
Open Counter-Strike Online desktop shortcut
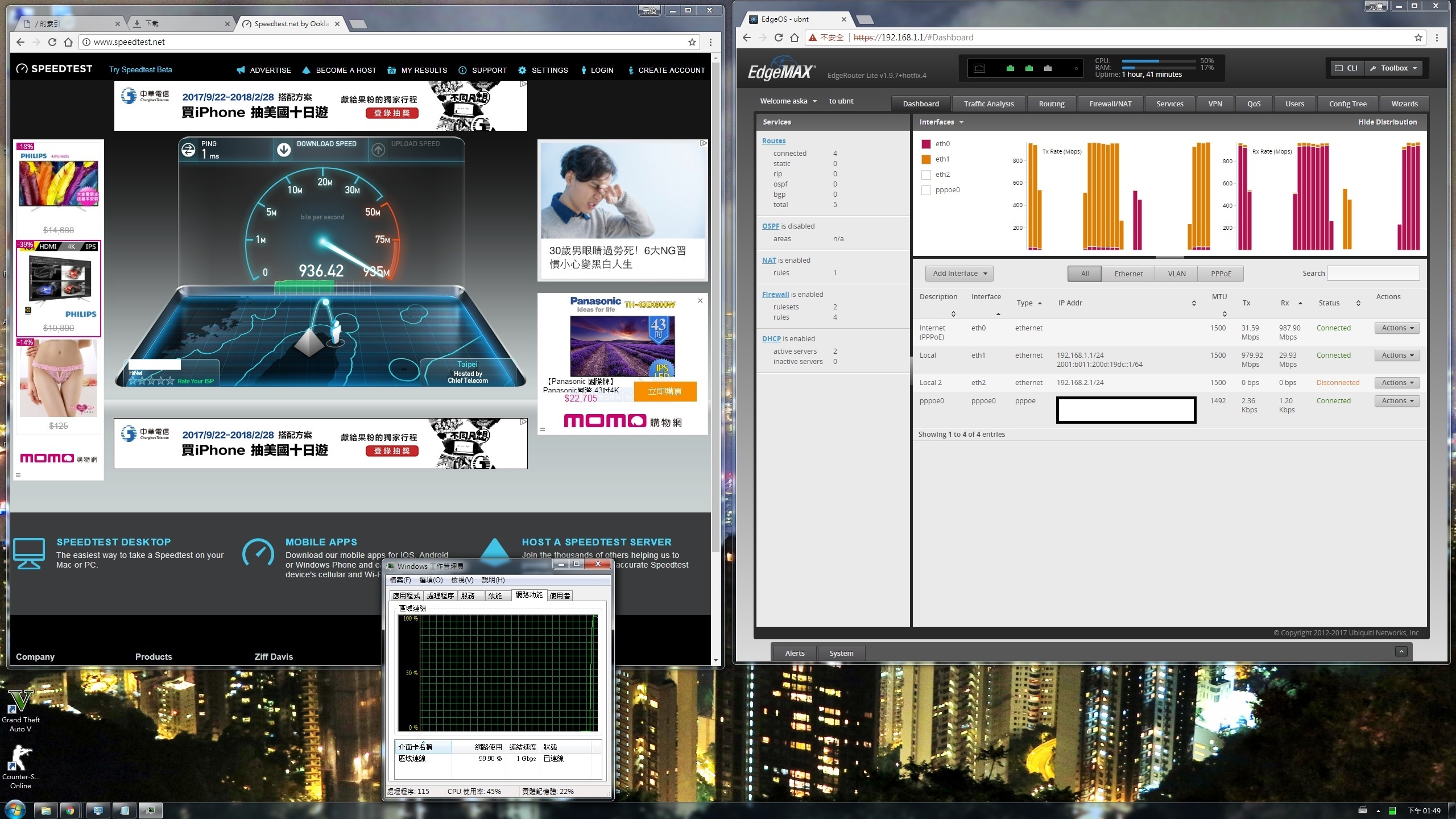click(20, 767)
